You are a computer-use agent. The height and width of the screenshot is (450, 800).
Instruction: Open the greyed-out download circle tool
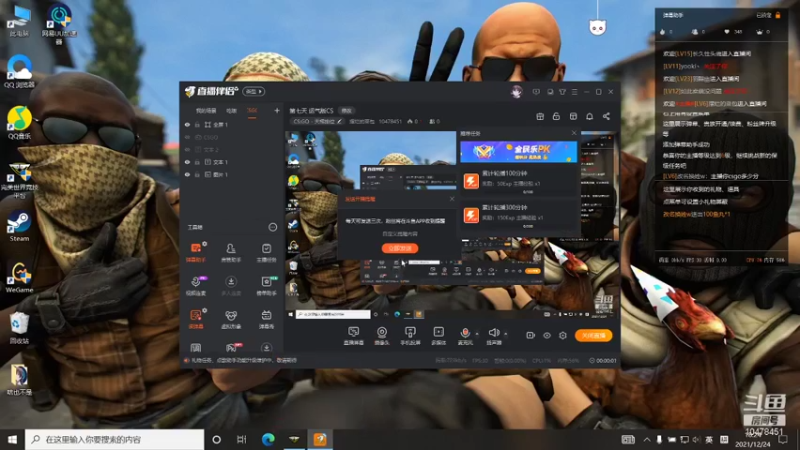click(x=231, y=286)
